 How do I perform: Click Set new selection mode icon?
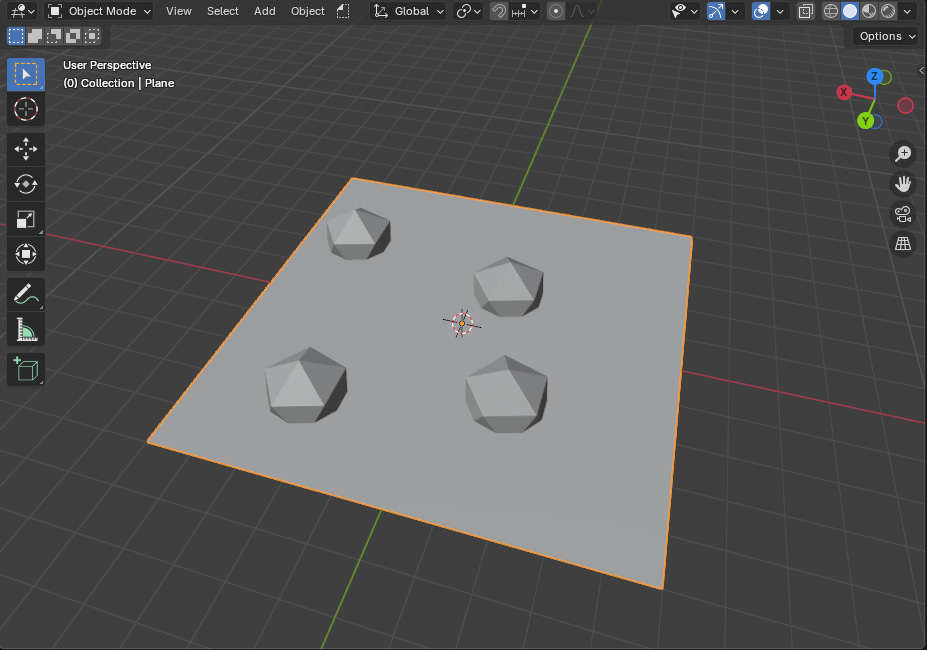[16, 36]
